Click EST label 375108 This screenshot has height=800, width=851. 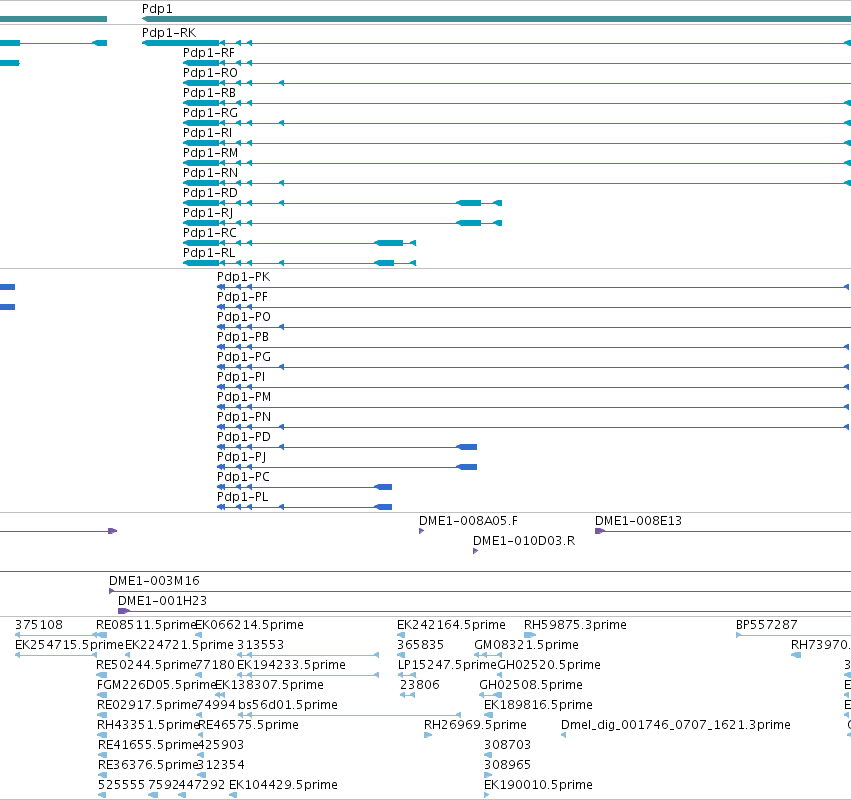coord(39,625)
